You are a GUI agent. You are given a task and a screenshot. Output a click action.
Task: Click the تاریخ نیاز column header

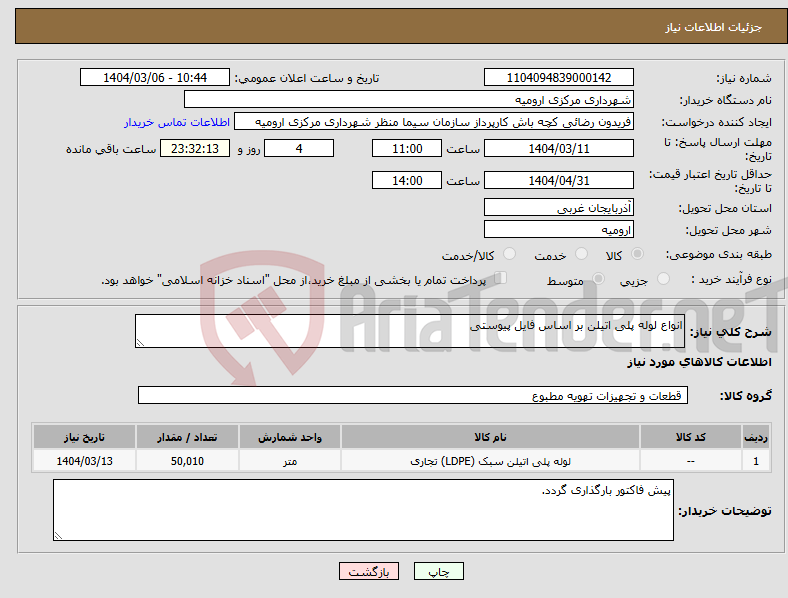click(84, 437)
